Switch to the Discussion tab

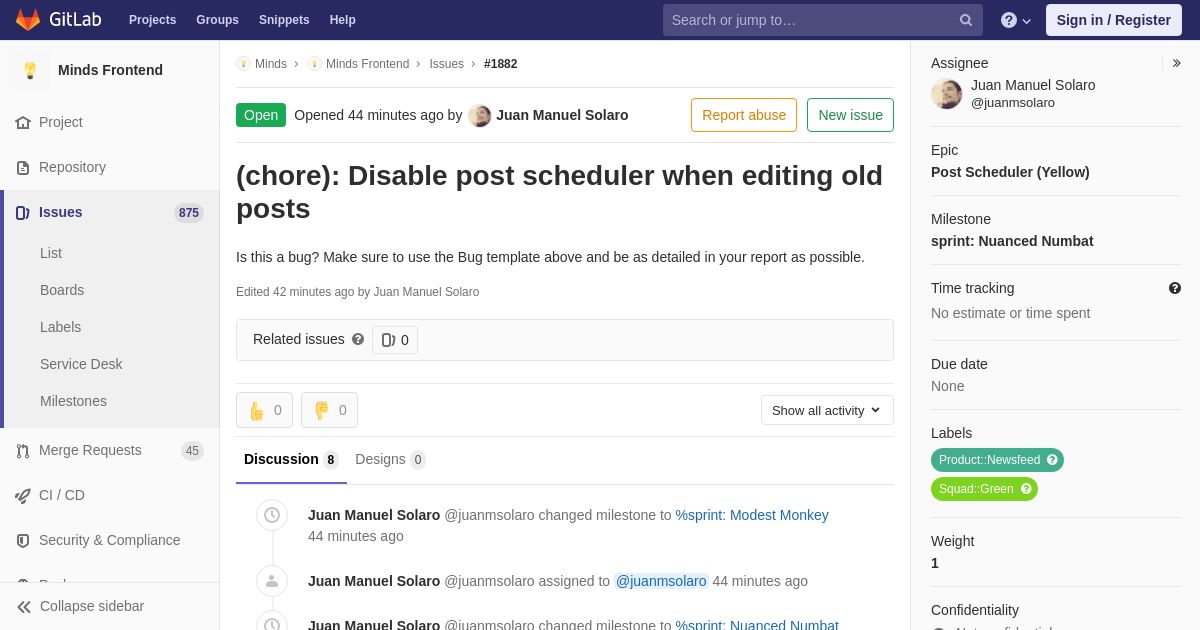(291, 459)
